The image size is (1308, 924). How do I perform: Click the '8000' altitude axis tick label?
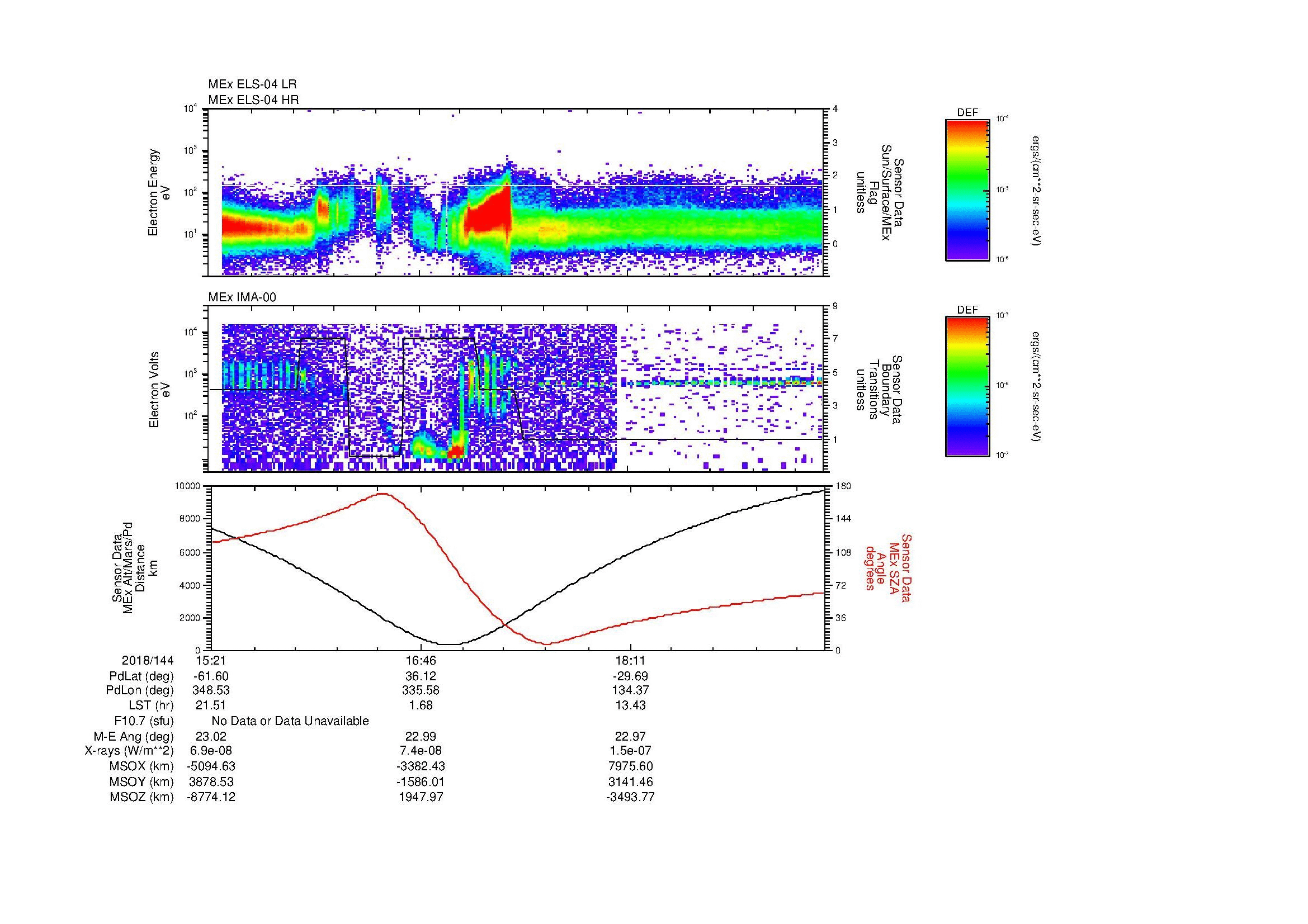tap(190, 519)
